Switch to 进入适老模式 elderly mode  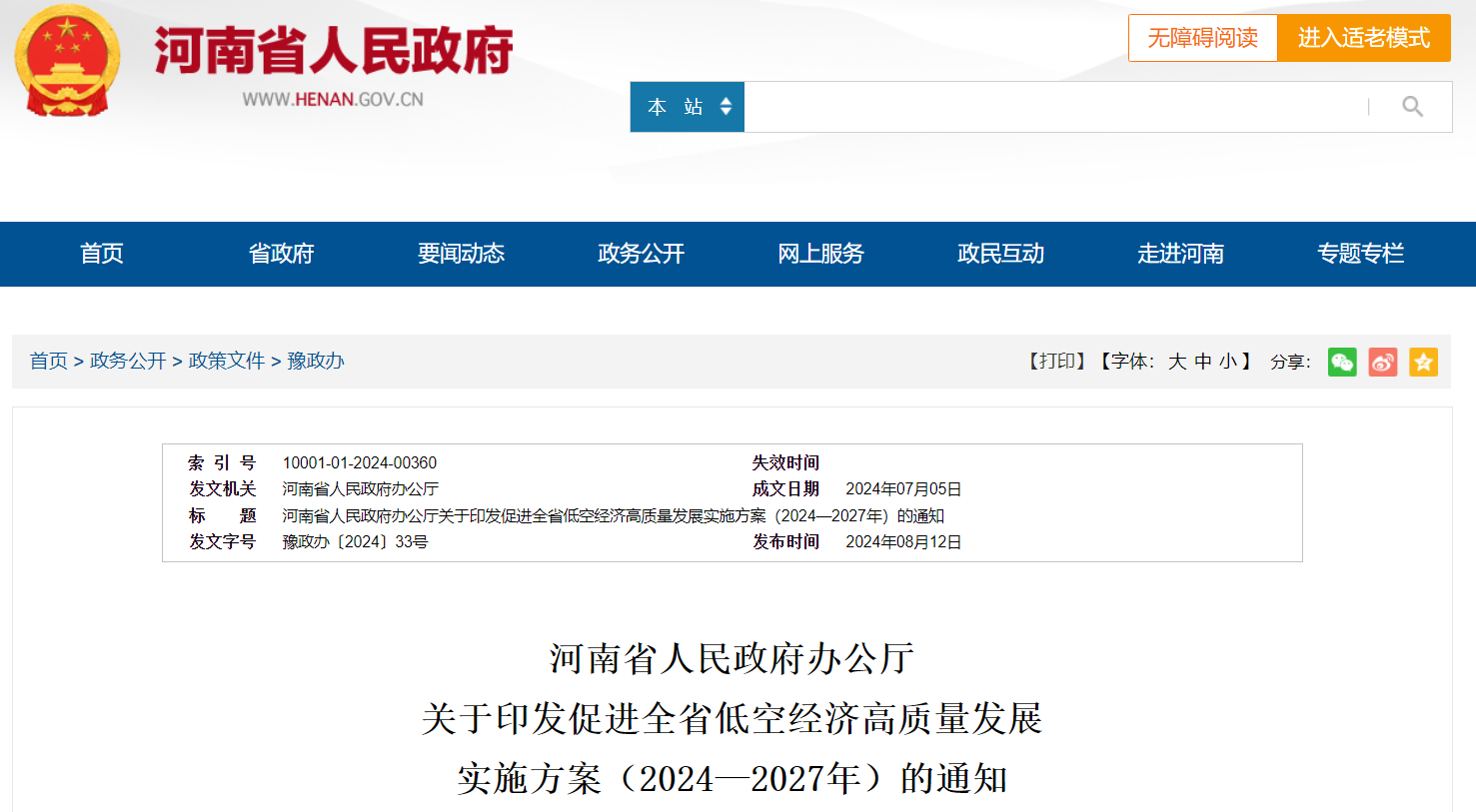[1363, 38]
